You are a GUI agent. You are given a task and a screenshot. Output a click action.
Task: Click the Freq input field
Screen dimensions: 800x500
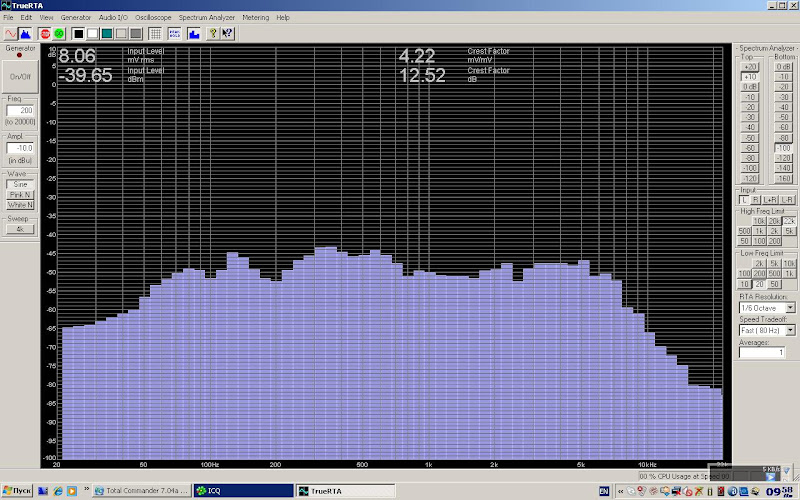coord(21,110)
